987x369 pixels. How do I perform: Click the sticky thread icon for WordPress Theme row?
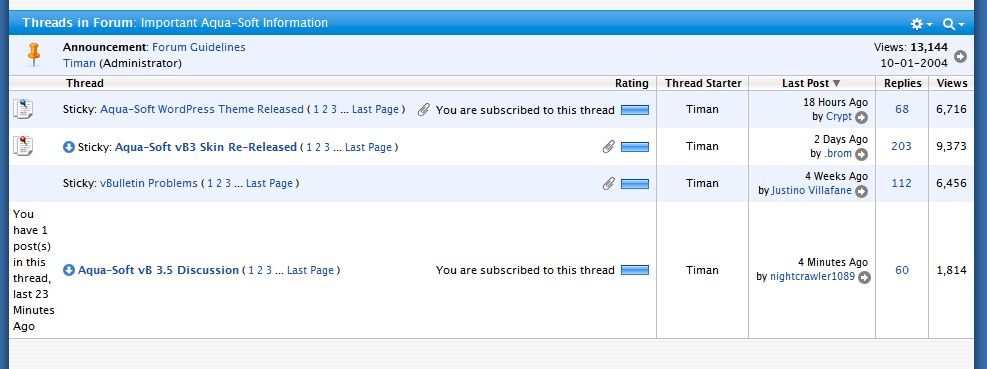[23, 109]
